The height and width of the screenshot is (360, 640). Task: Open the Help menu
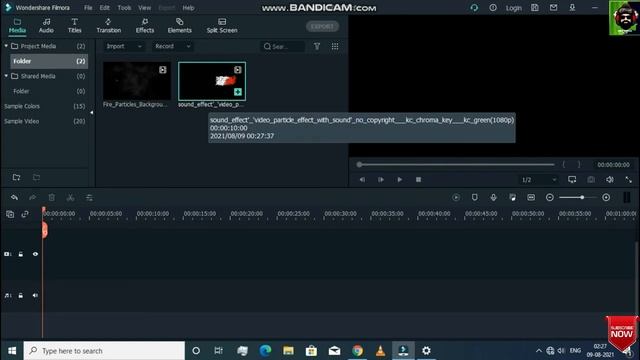coord(188,8)
